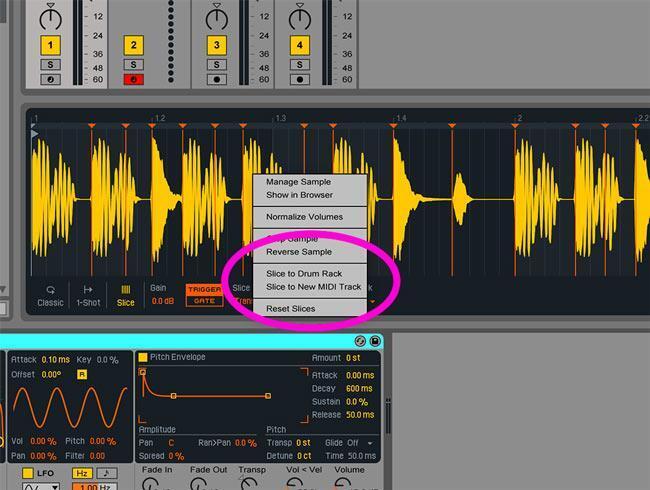Image resolution: width=650 pixels, height=490 pixels.
Task: Click the slice marker at bar 2
Action: click(515, 125)
